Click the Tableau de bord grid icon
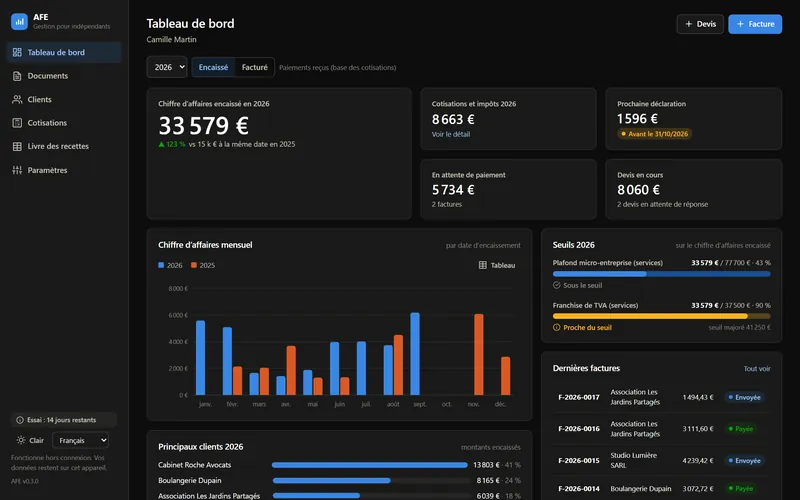Image resolution: width=800 pixels, height=500 pixels. [17, 52]
